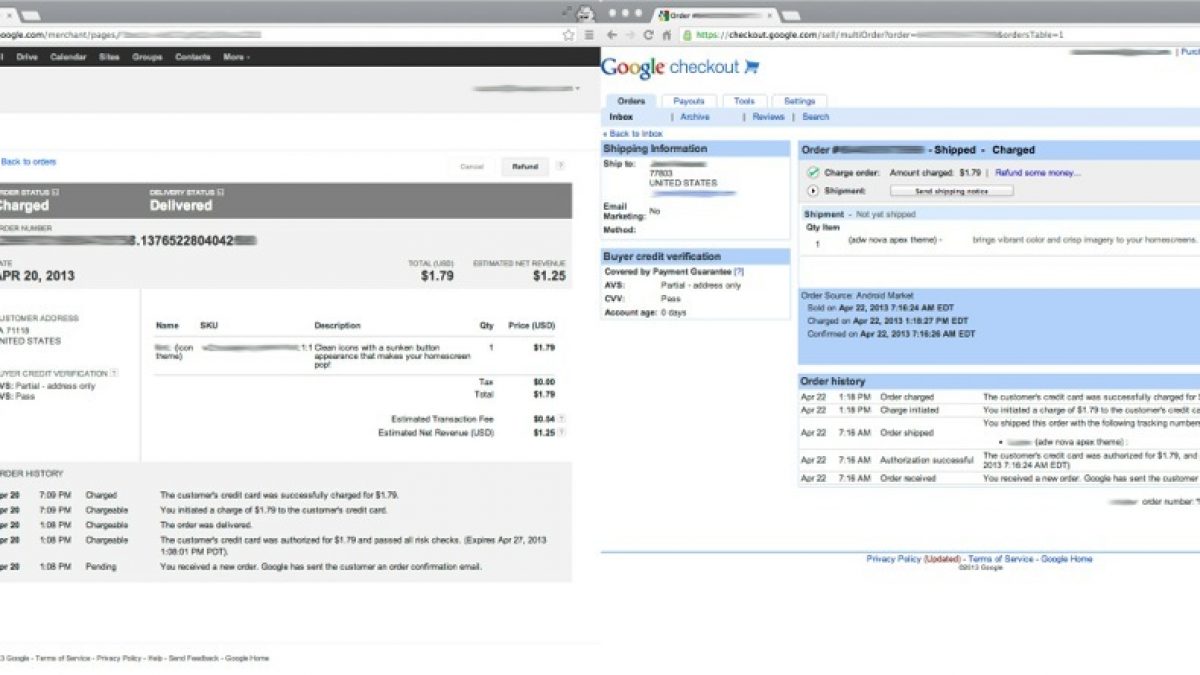Click the forward arrow in right browser

630,34
